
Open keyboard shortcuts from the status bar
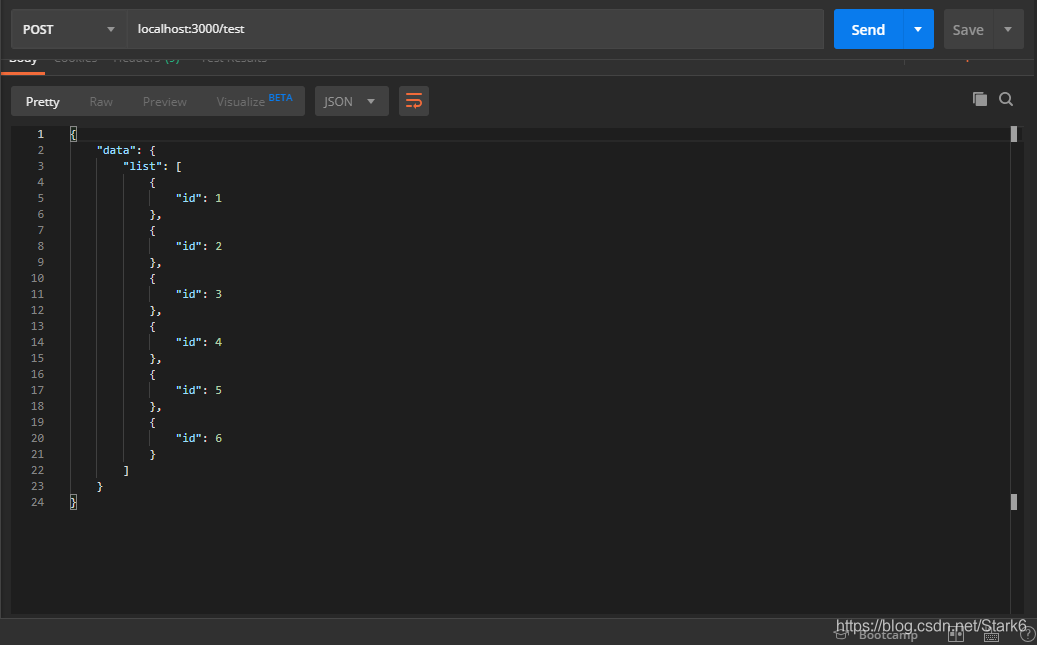[x=990, y=633]
